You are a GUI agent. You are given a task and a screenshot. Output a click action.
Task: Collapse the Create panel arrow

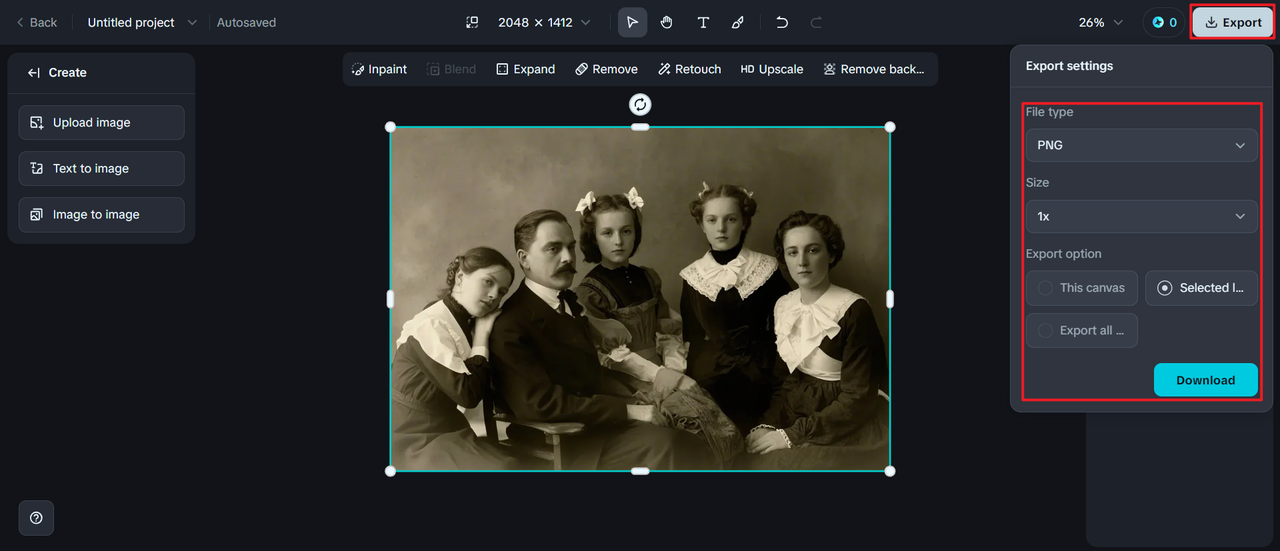[34, 73]
